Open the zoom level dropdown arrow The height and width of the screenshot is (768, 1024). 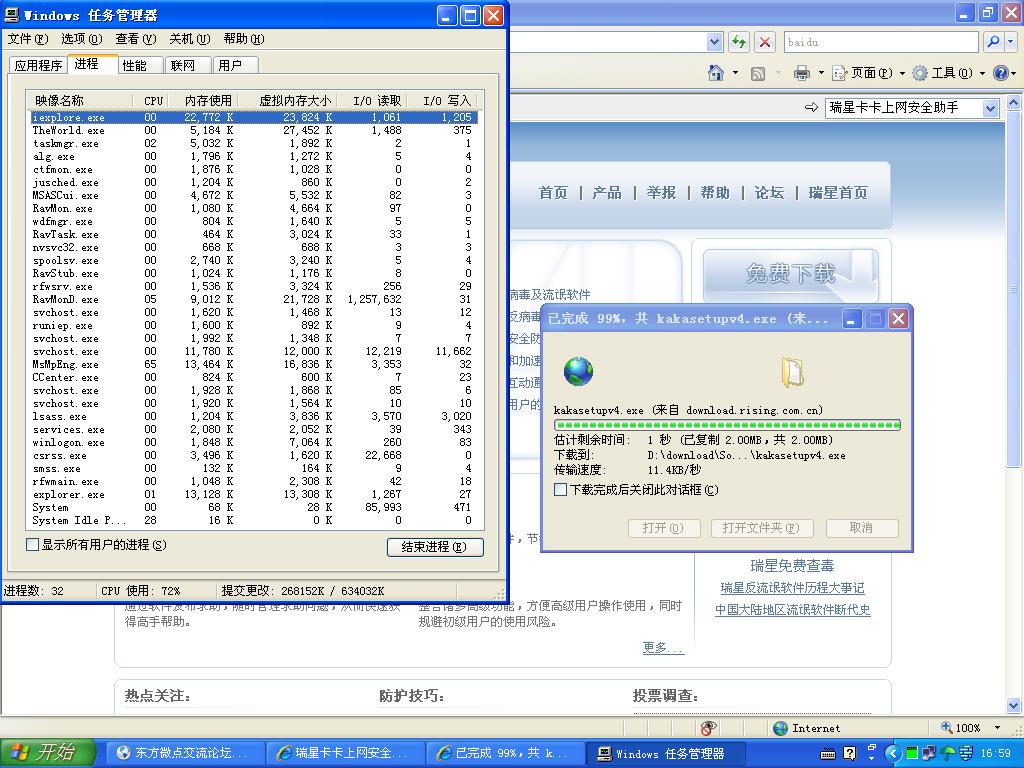(x=997, y=728)
